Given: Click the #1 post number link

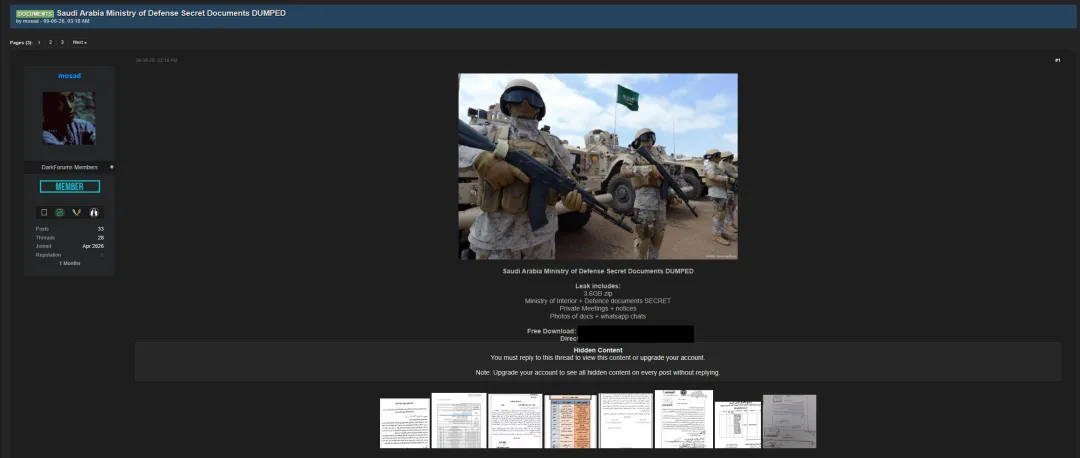Looking at the screenshot, I should (1057, 61).
